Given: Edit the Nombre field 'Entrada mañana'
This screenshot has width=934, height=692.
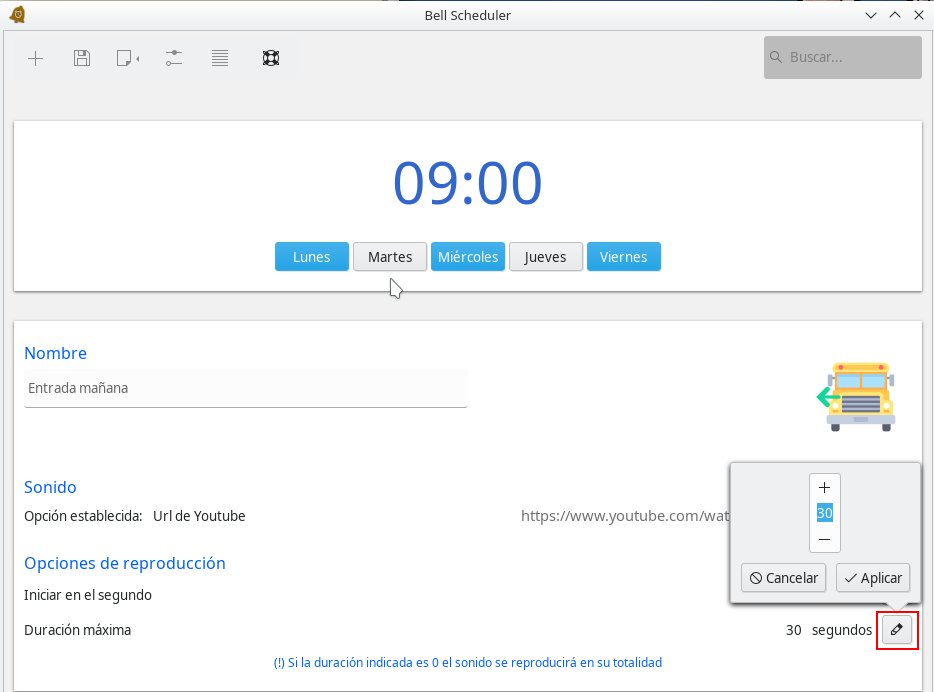Looking at the screenshot, I should point(245,388).
